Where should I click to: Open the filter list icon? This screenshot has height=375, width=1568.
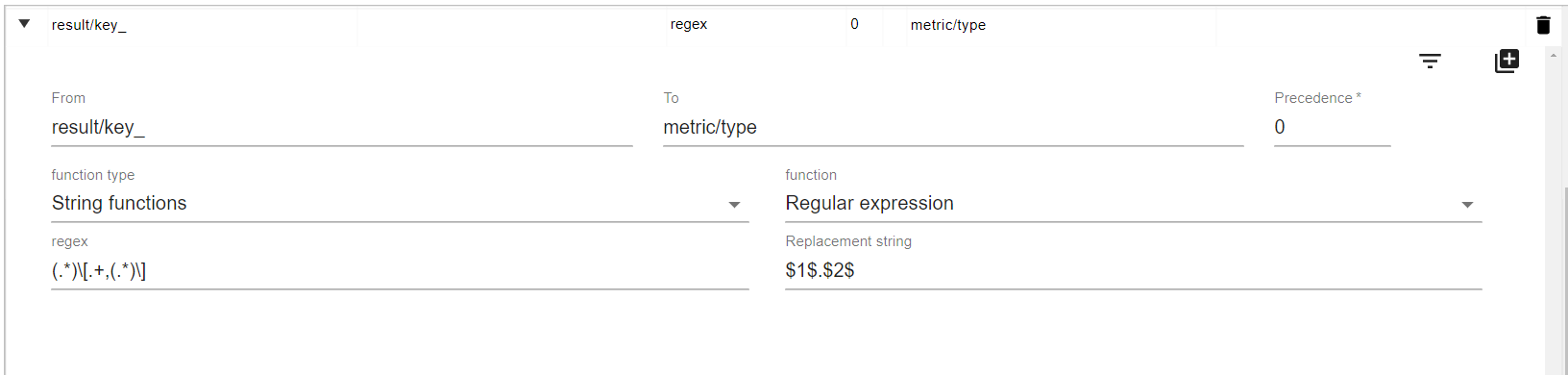tap(1430, 61)
